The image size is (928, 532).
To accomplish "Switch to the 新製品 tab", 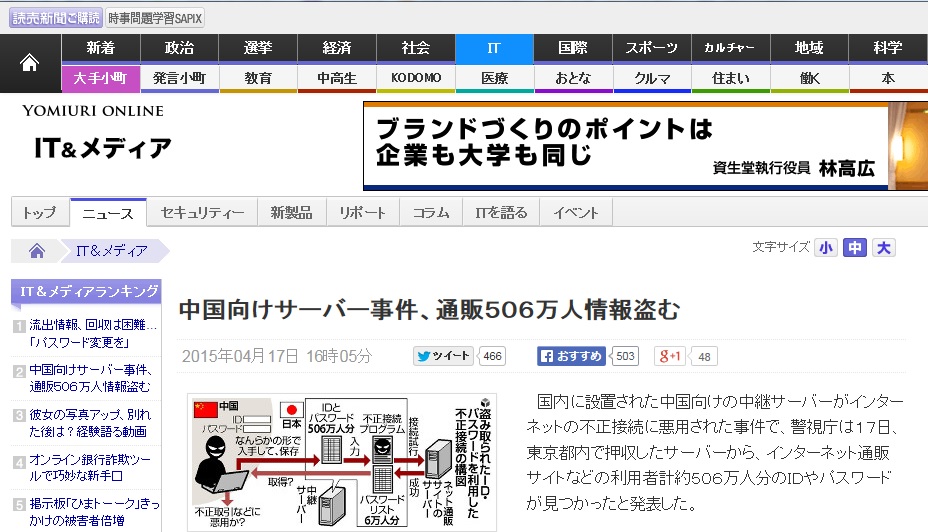I will click(291, 212).
